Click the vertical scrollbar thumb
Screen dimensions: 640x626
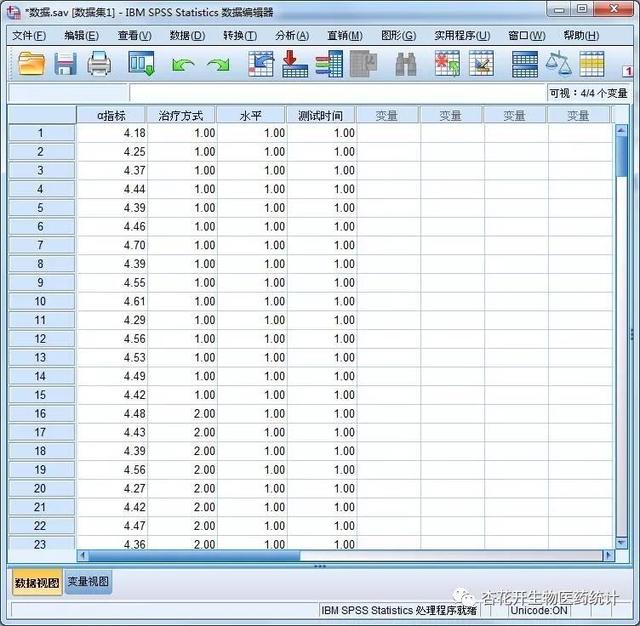click(x=621, y=156)
